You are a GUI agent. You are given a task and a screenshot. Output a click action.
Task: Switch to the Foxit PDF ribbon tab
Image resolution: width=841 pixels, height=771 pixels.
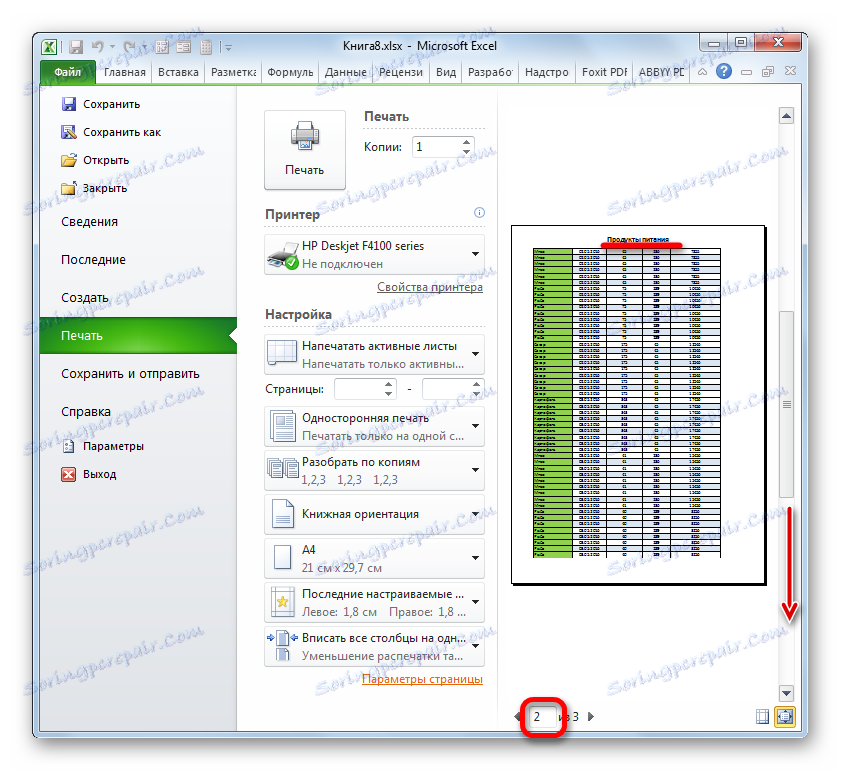pos(604,72)
